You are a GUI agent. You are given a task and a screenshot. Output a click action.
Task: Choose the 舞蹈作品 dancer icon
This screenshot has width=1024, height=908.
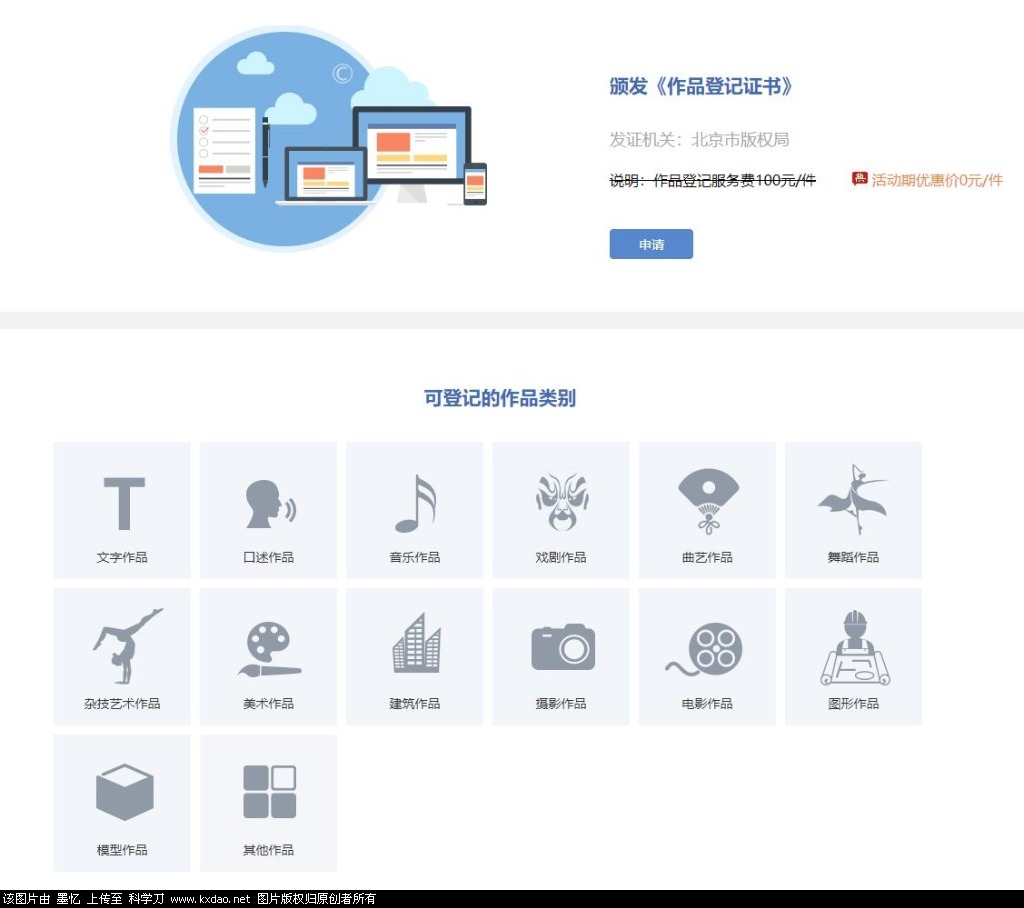pos(853,500)
